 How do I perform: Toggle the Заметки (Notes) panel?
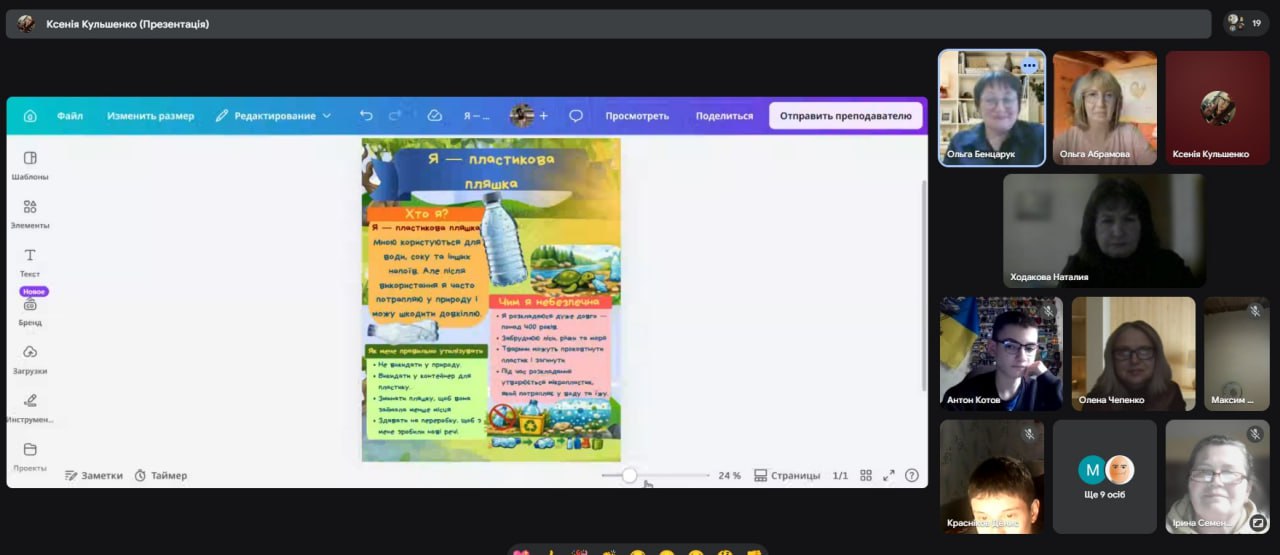click(x=94, y=476)
